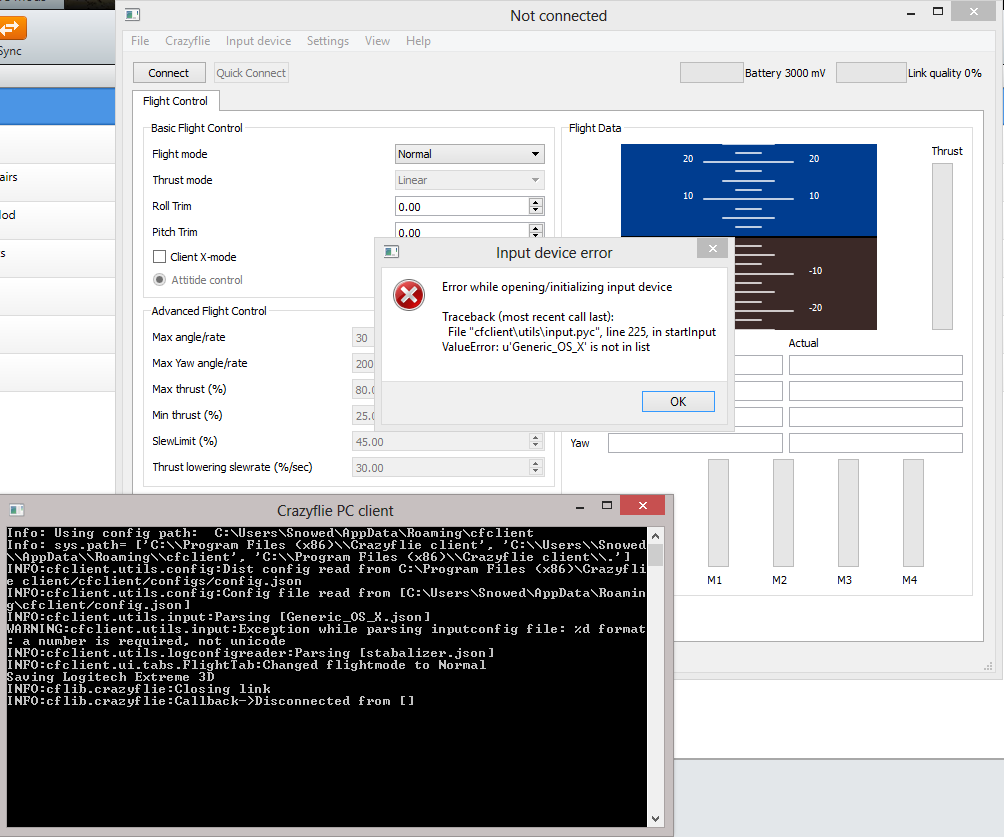The image size is (1004, 837).
Task: Click OK in the Input device error dialog
Action: tap(678, 402)
